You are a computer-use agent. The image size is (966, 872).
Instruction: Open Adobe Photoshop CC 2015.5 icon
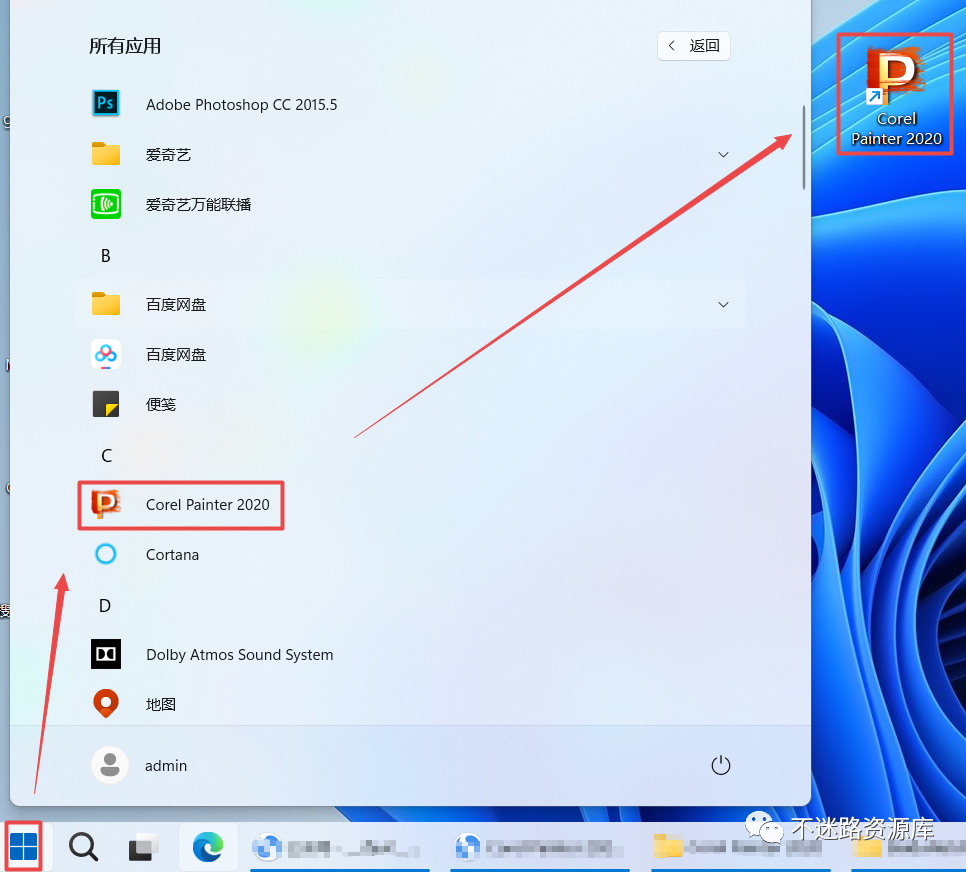click(x=105, y=103)
